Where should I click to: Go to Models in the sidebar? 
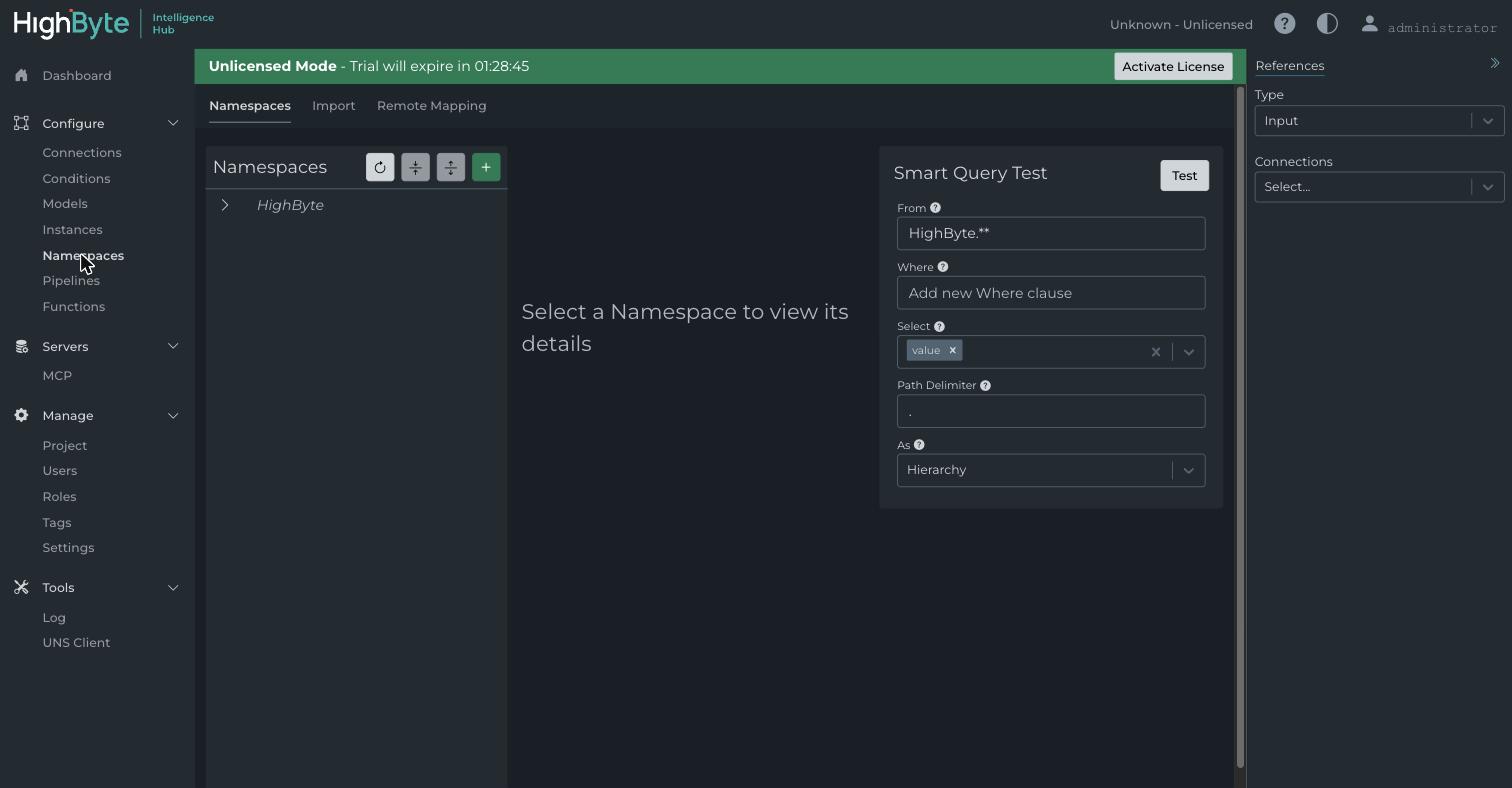coord(65,204)
